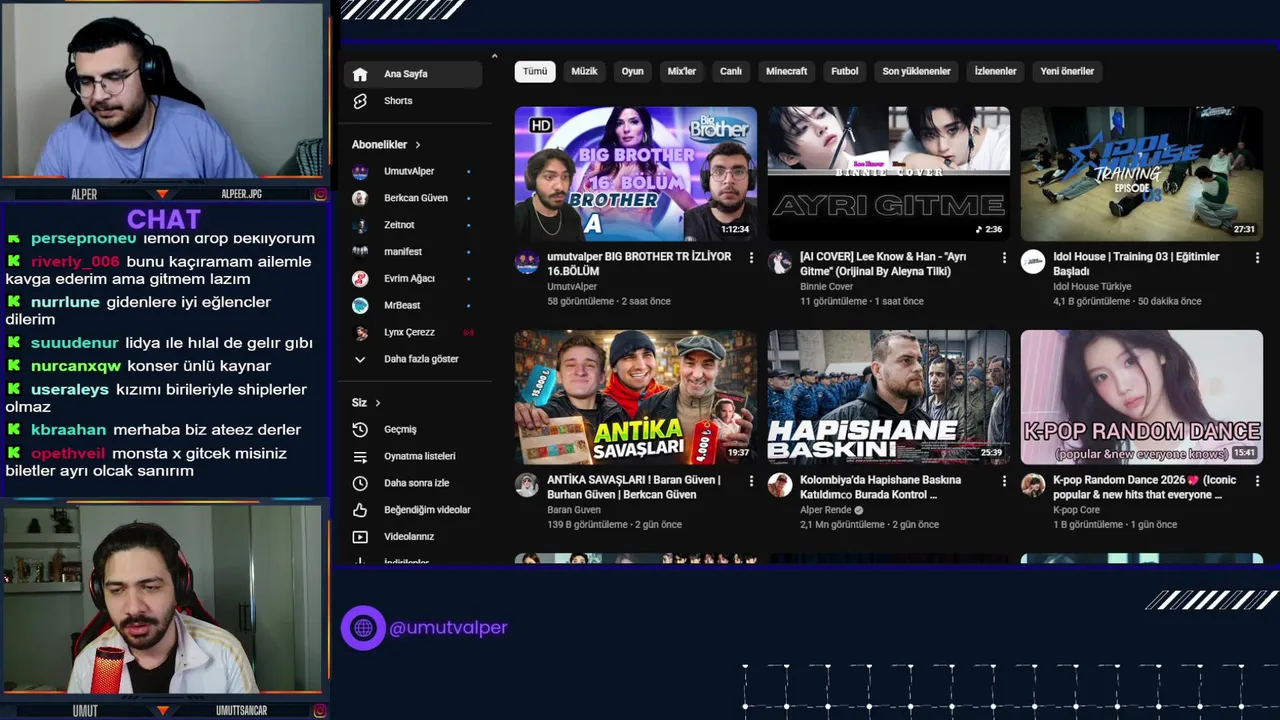Click the Daha sonra izle clock icon
The image size is (1280, 720).
360,483
